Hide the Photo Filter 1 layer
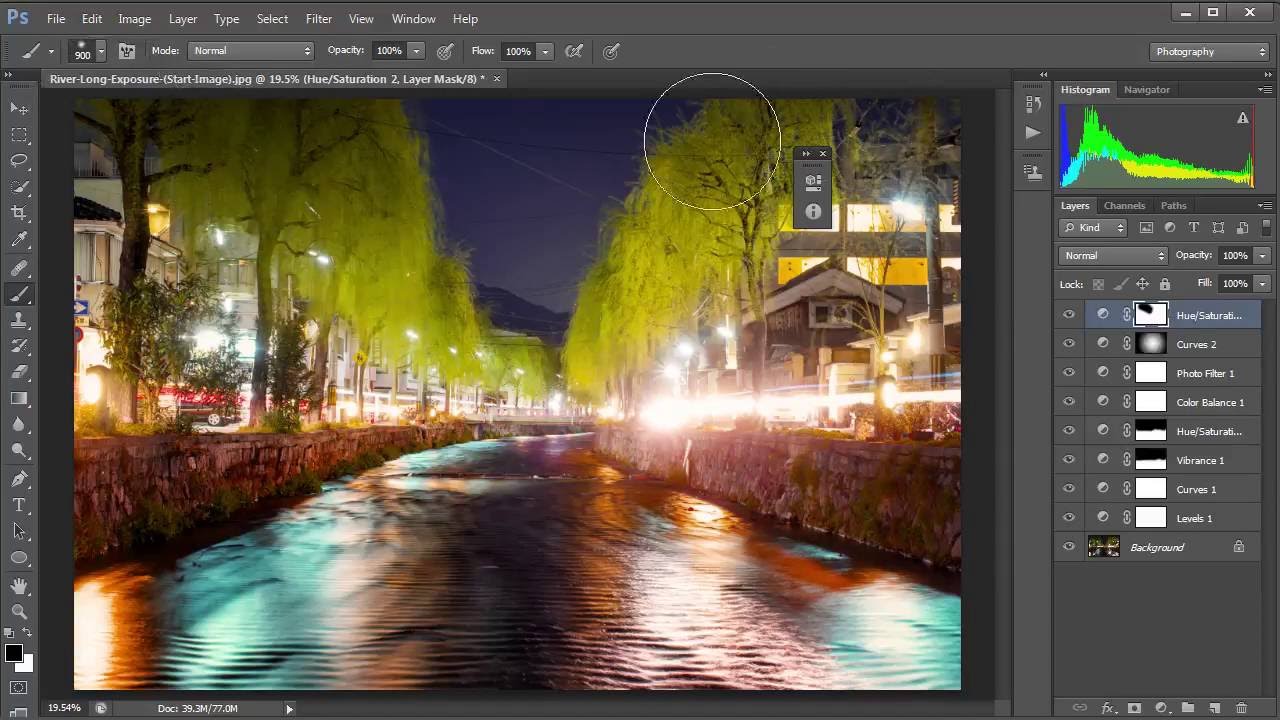Screen dimensions: 1280x720 pyautogui.click(x=1069, y=373)
